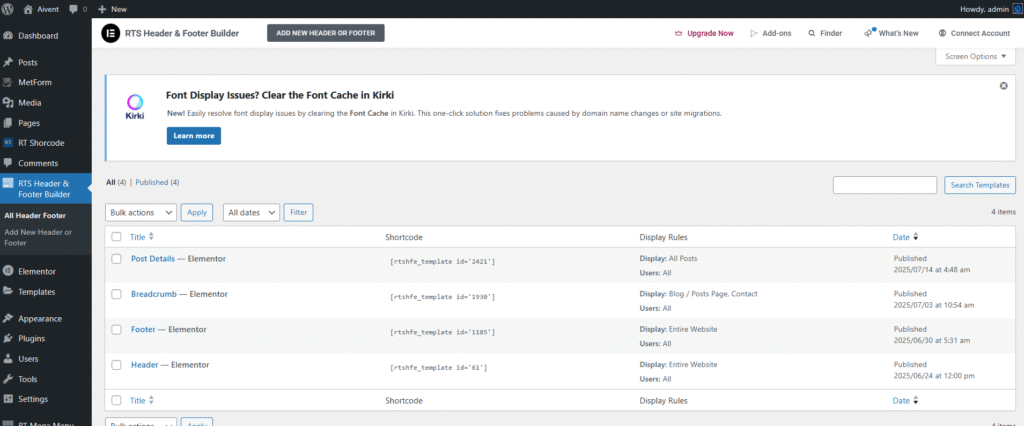Click the Connect Account icon
The image size is (1024, 426).
942,33
